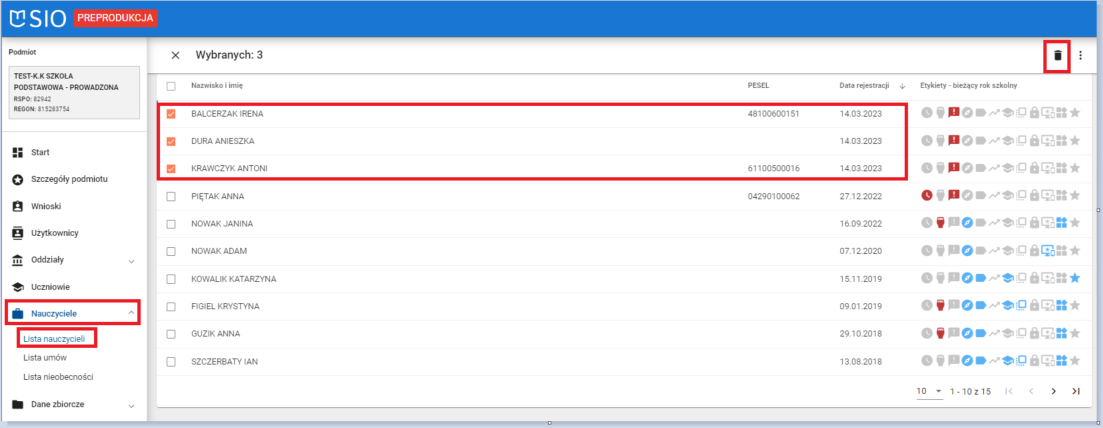
Task: Click sort arrow beside Data rejestracji
Action: click(x=902, y=86)
